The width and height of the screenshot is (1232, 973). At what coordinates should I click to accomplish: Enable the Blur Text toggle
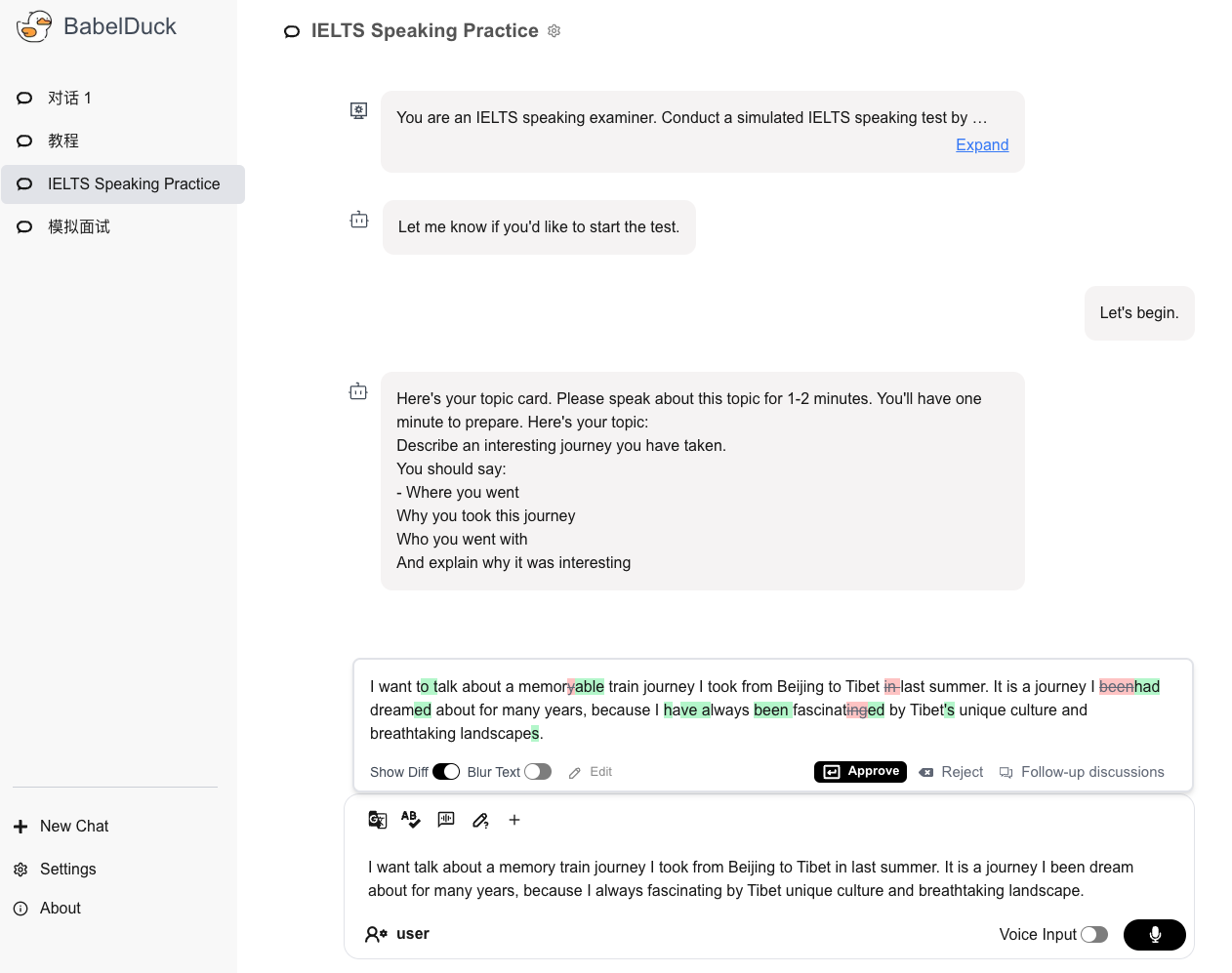pos(538,772)
